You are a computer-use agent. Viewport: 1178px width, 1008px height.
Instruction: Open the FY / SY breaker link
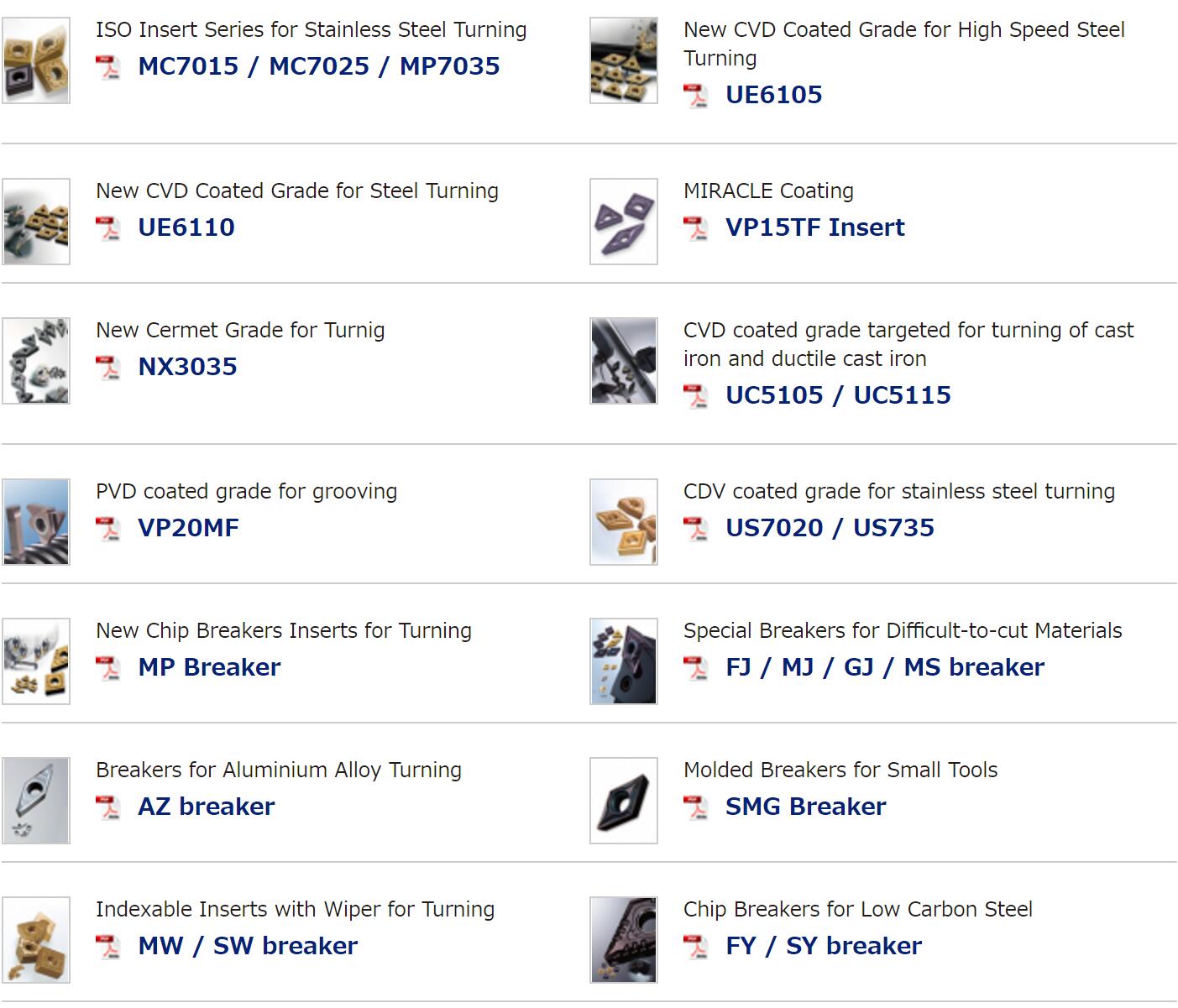click(x=824, y=946)
